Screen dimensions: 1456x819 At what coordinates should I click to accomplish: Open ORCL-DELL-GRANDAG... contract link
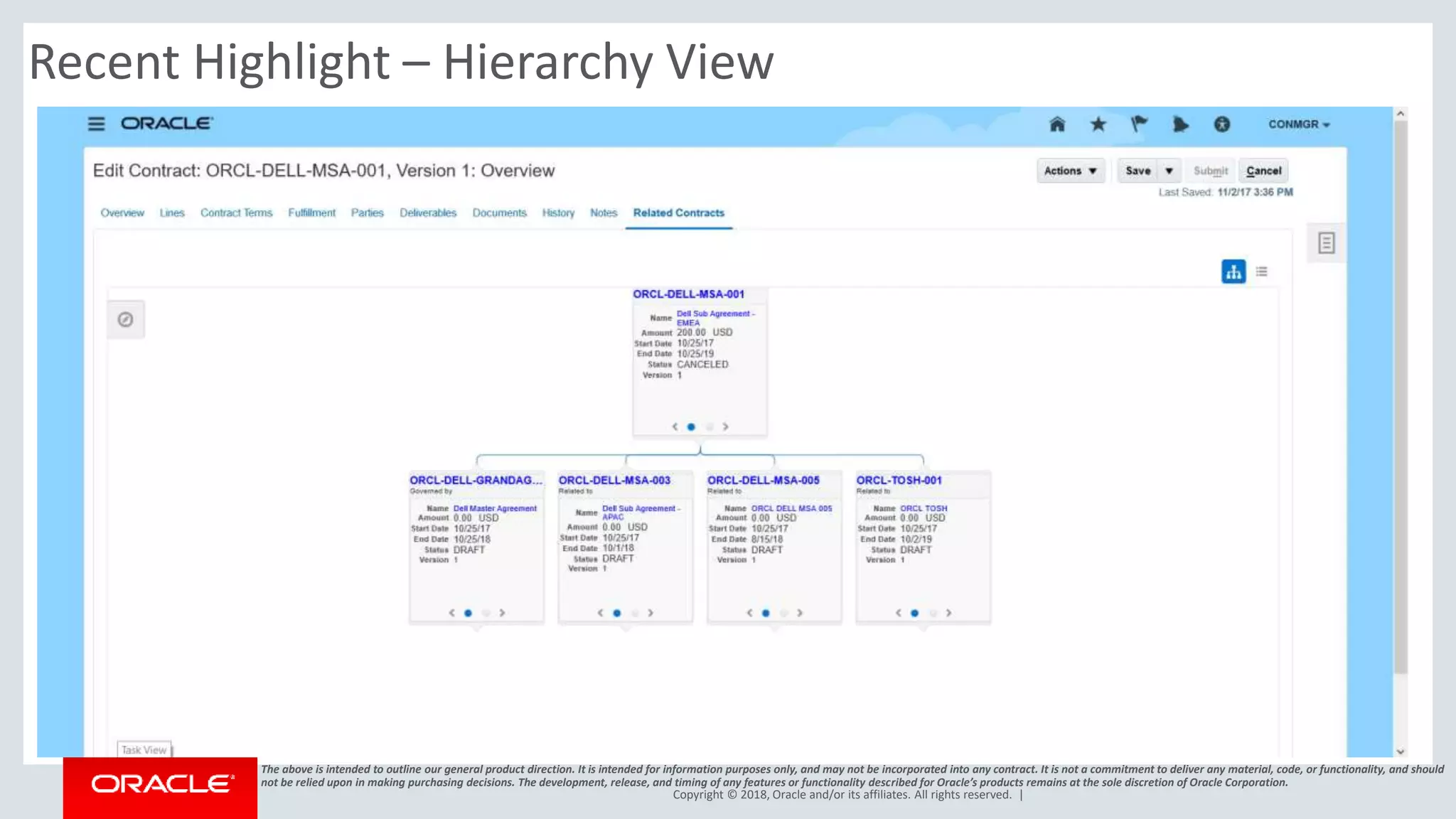coord(476,481)
